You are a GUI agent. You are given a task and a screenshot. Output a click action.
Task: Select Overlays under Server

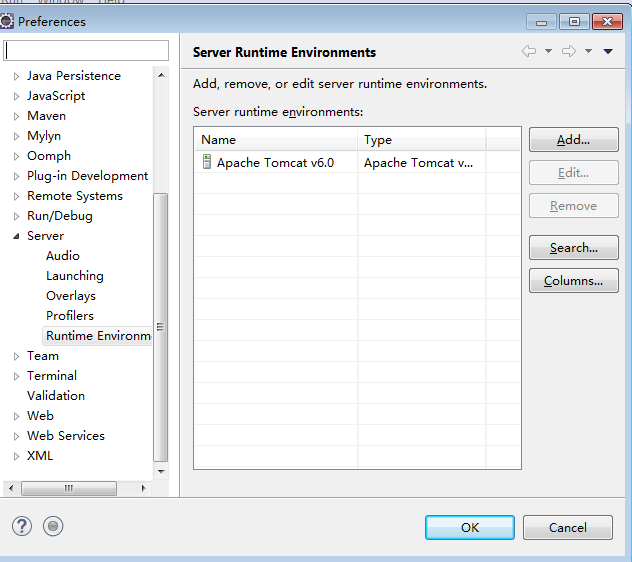click(71, 296)
